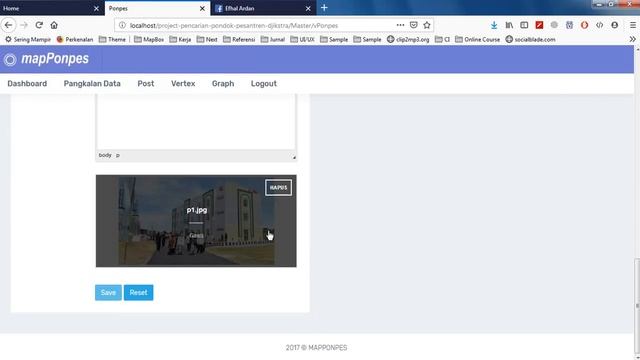Click the orange shield extension icon

(584, 25)
